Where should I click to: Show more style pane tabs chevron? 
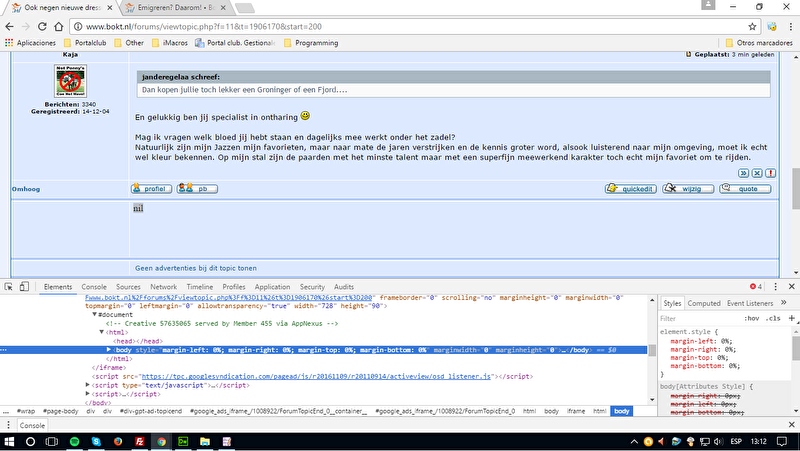[784, 303]
